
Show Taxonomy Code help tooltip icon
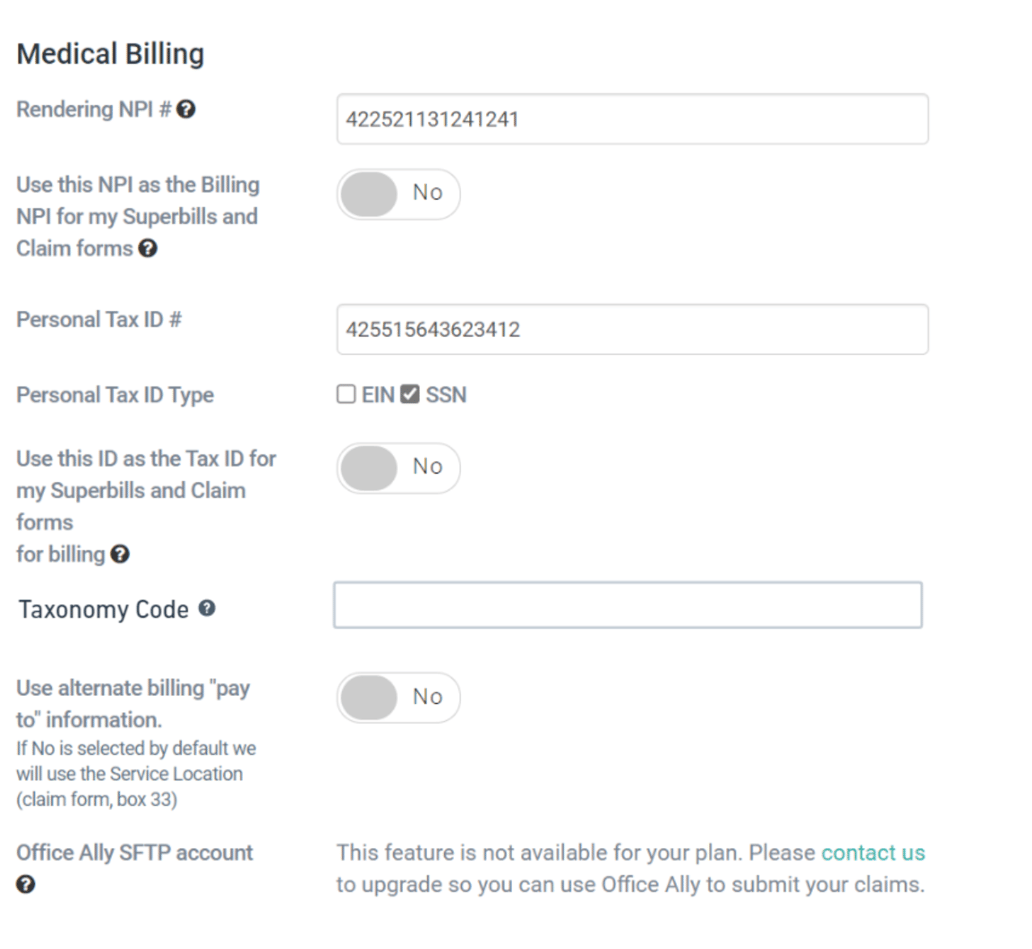tap(207, 608)
